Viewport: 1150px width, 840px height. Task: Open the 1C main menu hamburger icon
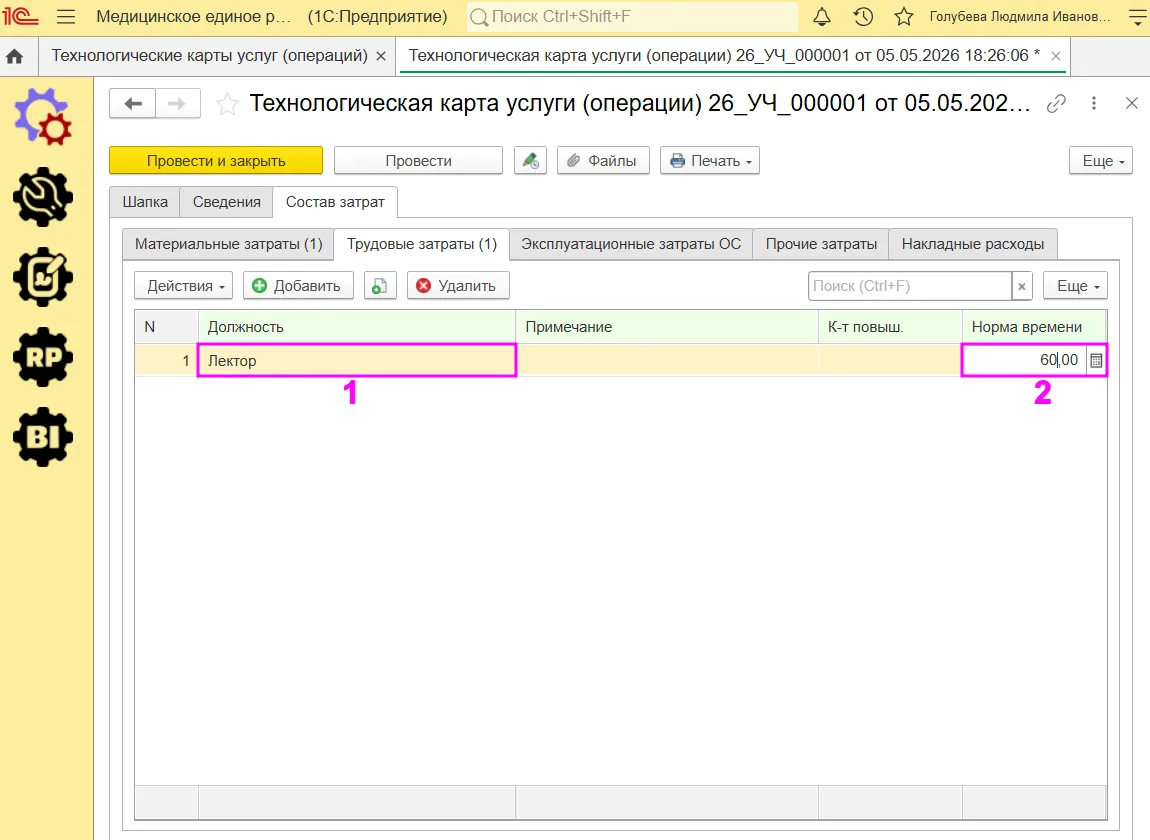[x=66, y=16]
